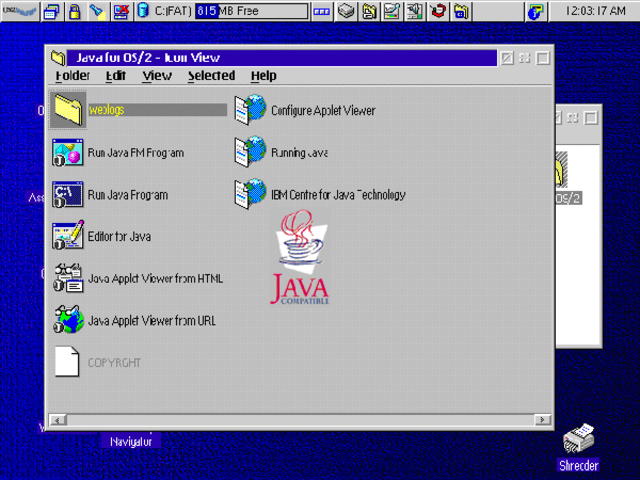This screenshot has width=640, height=480.
Task: Click the shutdown computer icon with red X
Action: (121, 11)
